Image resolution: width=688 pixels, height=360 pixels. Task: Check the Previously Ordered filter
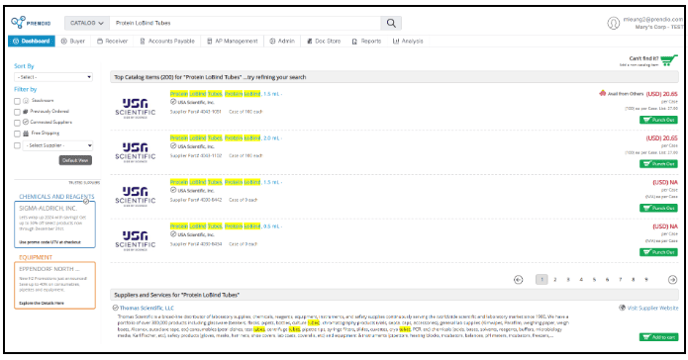(17, 112)
